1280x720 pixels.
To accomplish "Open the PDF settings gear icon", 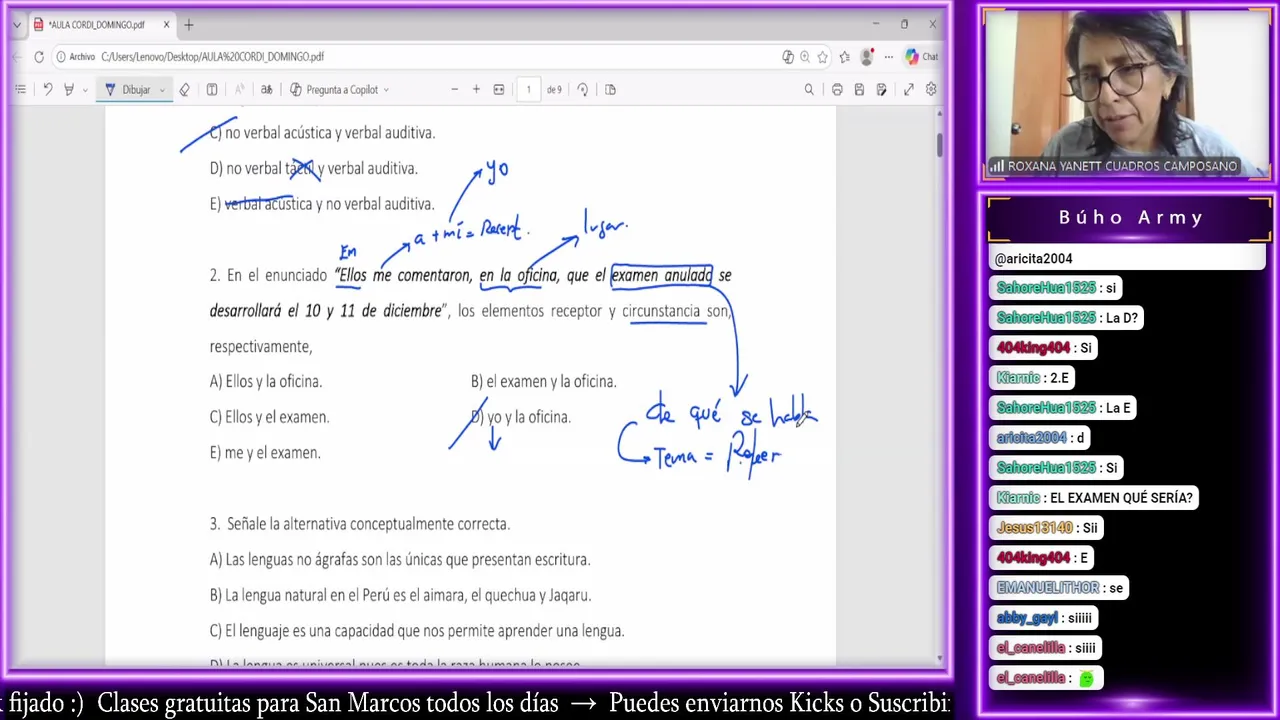I will click(931, 90).
